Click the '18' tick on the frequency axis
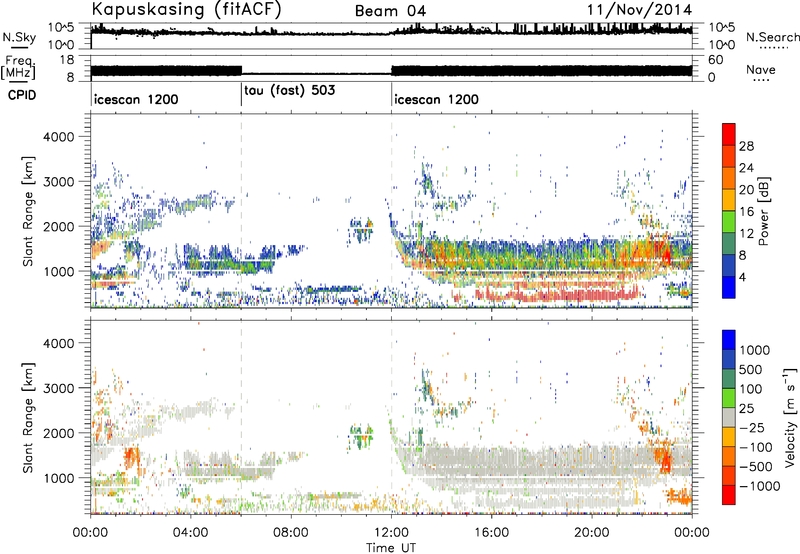The image size is (800, 554). point(67,60)
